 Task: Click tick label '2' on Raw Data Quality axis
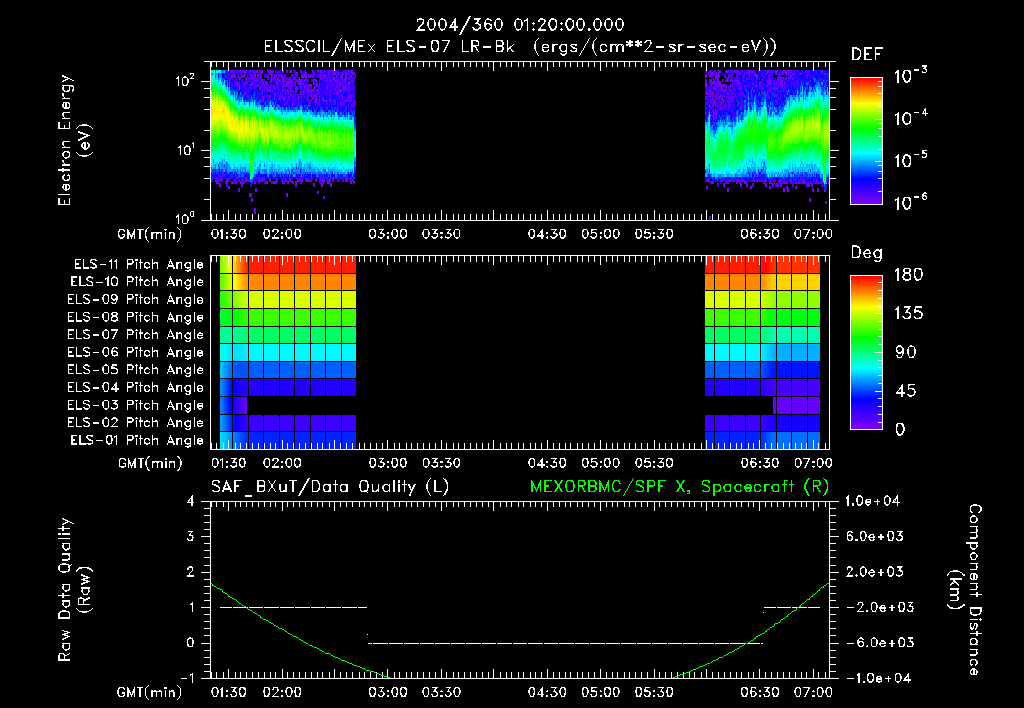click(191, 572)
